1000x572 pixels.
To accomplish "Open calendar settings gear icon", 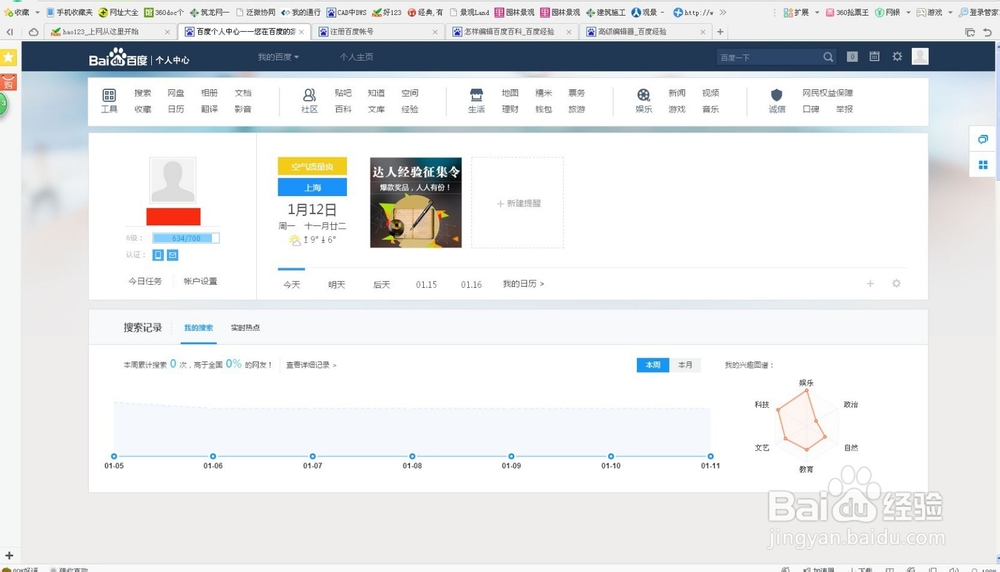I will (896, 284).
